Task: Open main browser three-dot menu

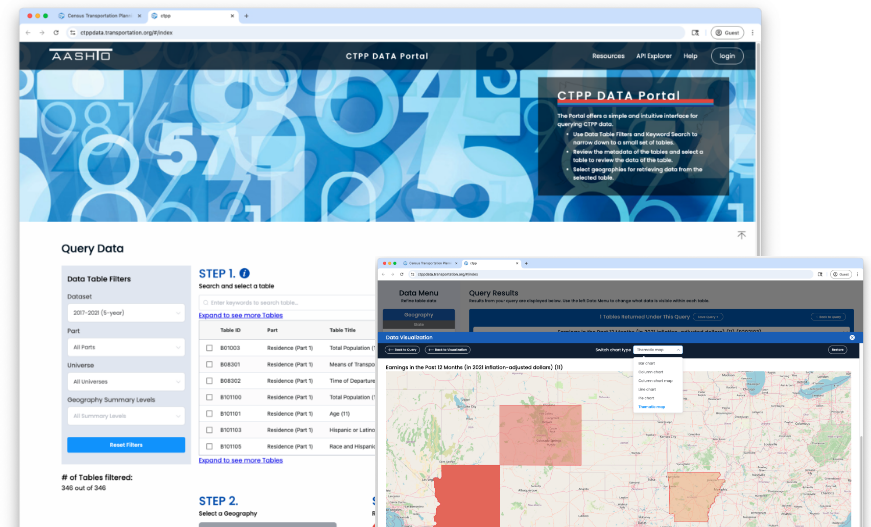Action: tap(752, 33)
